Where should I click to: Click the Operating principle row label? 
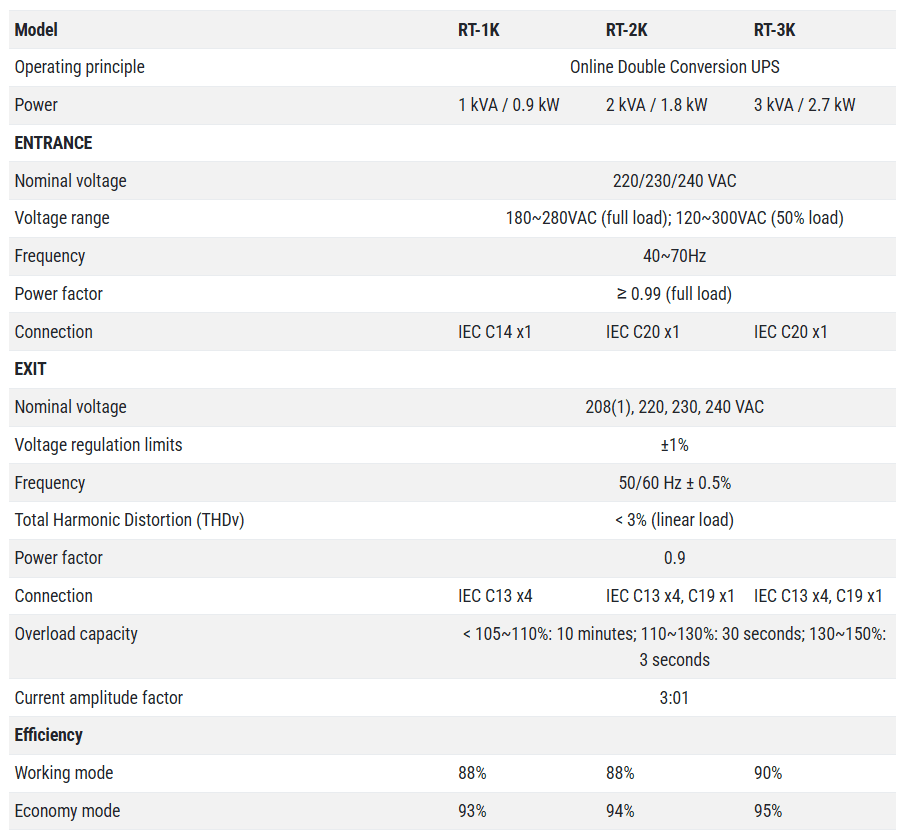click(79, 67)
